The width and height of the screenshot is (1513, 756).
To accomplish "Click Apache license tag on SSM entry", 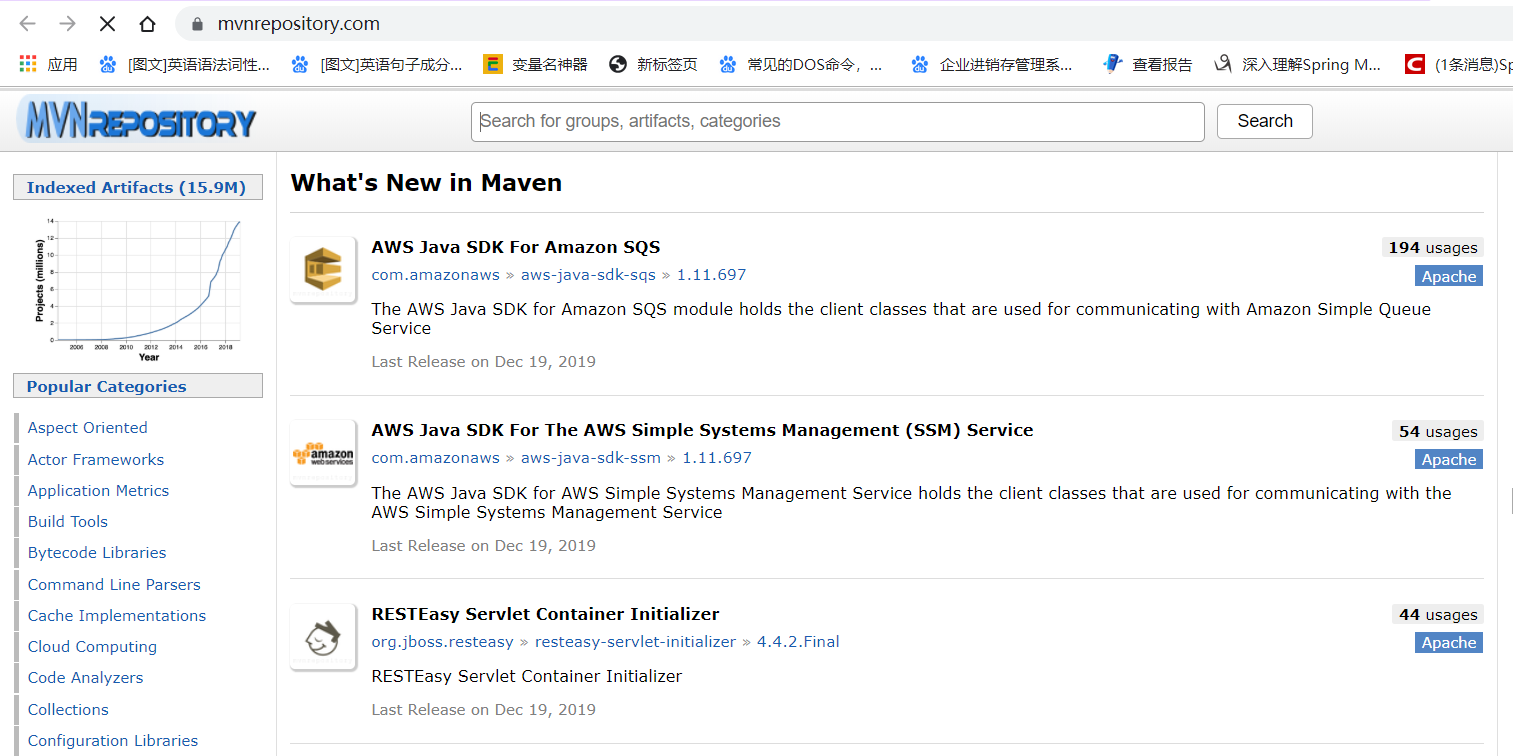I will pyautogui.click(x=1449, y=459).
